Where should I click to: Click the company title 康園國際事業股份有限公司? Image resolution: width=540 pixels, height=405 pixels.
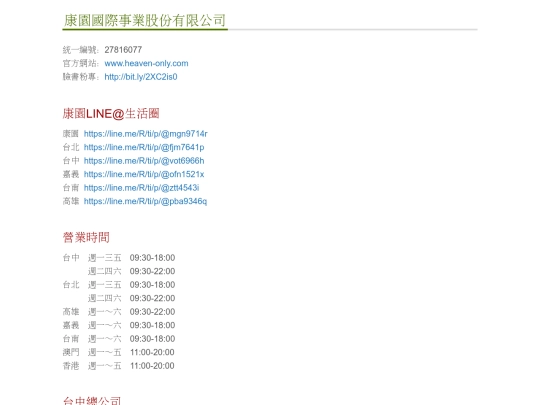[145, 20]
